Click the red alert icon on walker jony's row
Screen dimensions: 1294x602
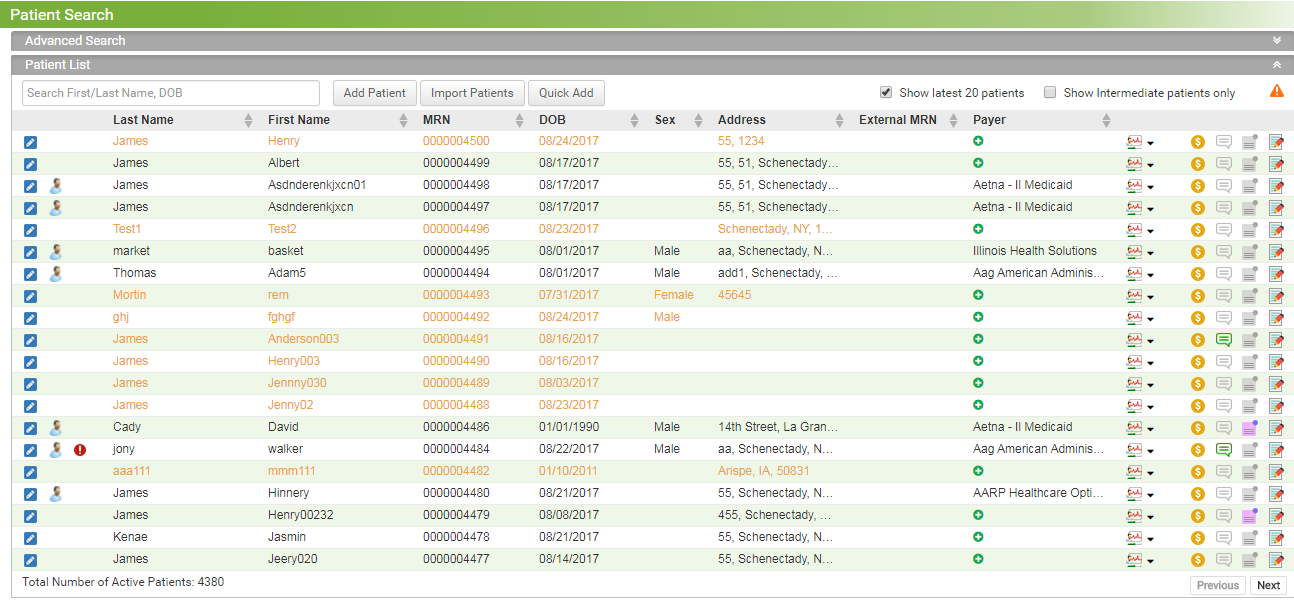tap(79, 449)
